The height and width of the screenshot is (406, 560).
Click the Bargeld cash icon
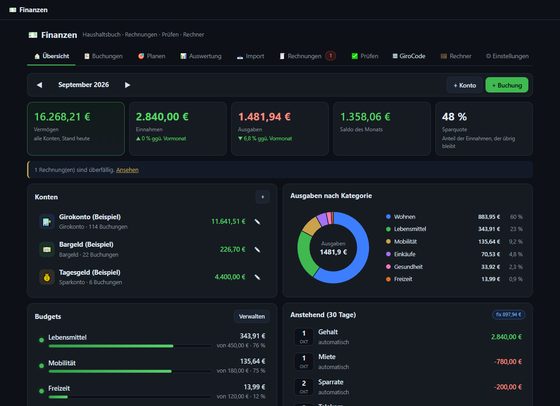point(46,249)
